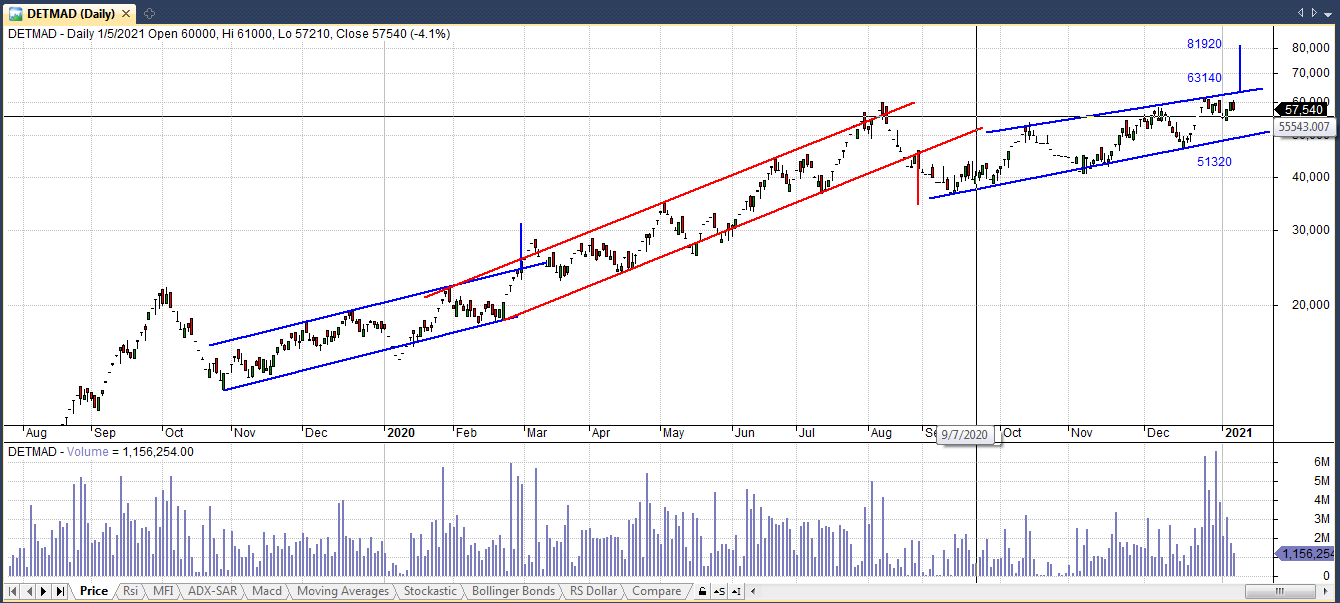Click the 9/7/2020 date marker label
Viewport: 1340px width, 603px height.
(x=968, y=435)
